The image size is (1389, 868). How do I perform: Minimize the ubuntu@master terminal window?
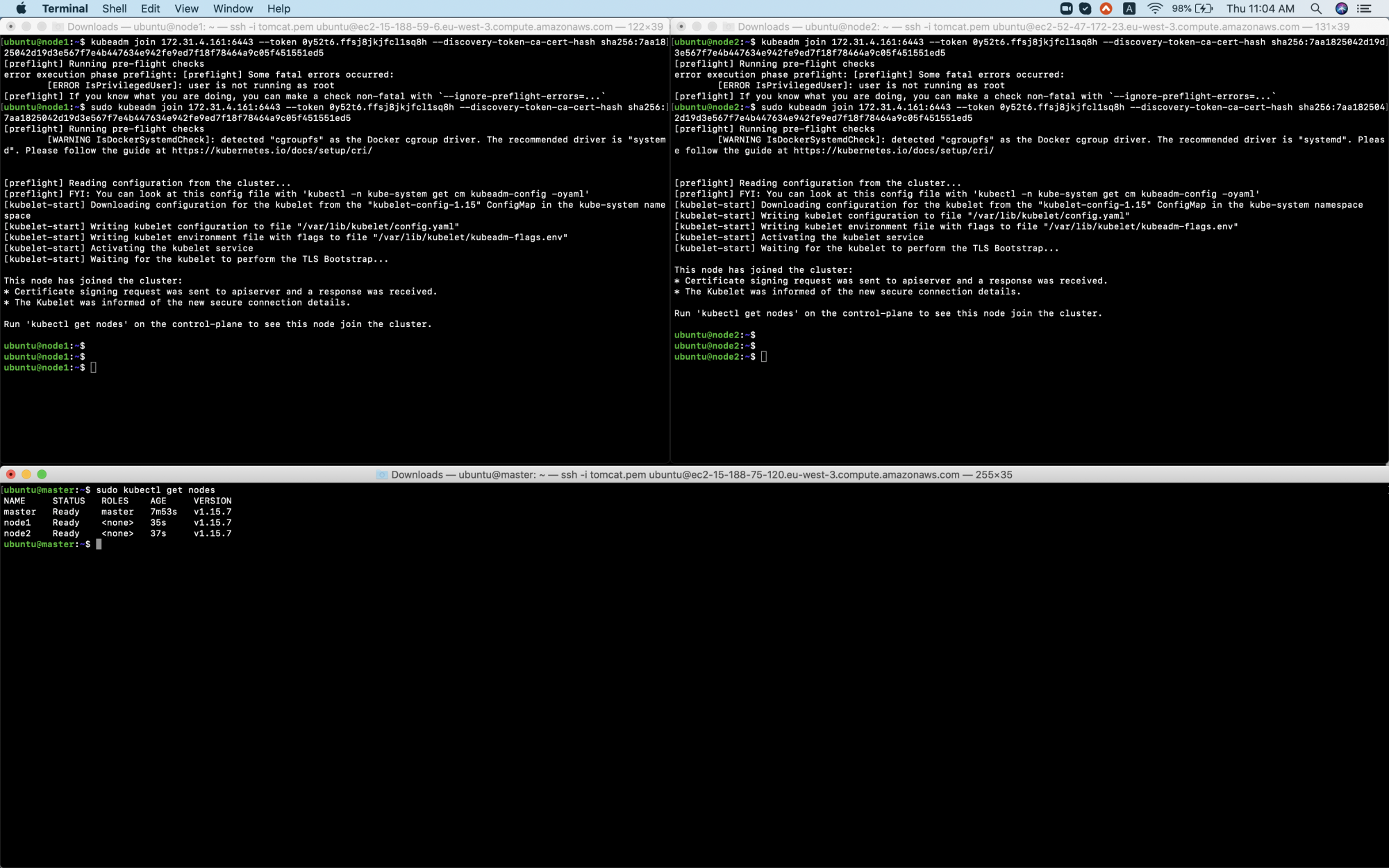(26, 474)
